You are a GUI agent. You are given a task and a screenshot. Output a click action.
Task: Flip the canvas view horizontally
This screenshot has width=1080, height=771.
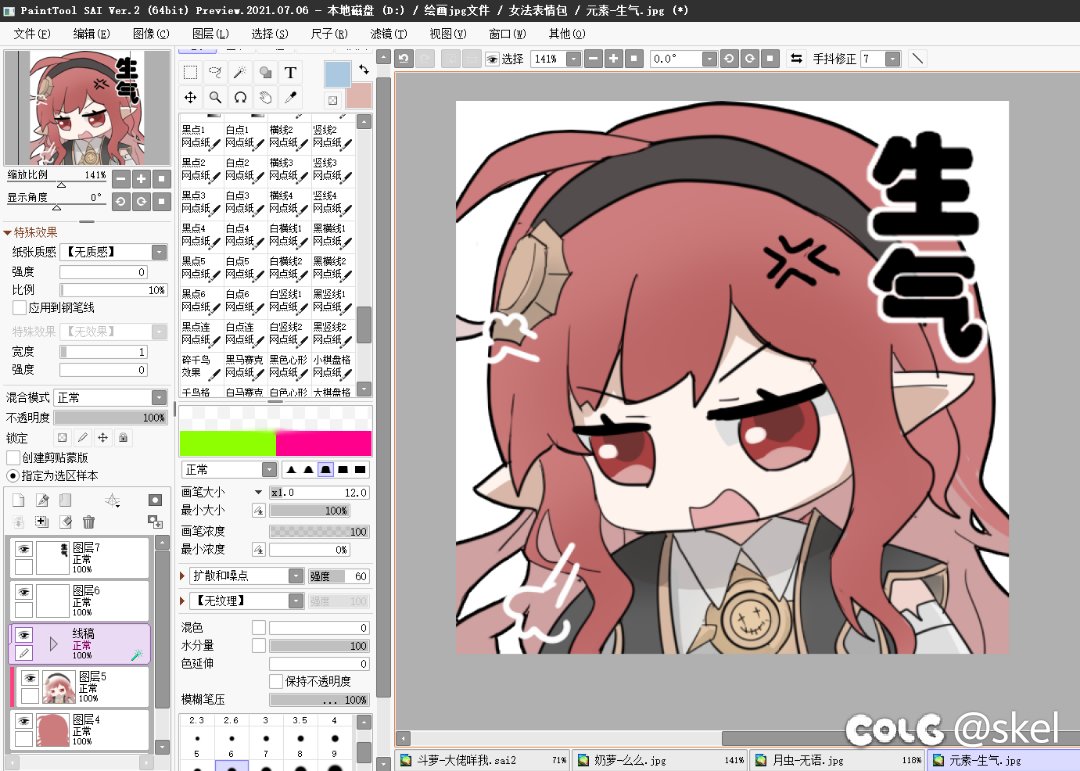coord(796,59)
